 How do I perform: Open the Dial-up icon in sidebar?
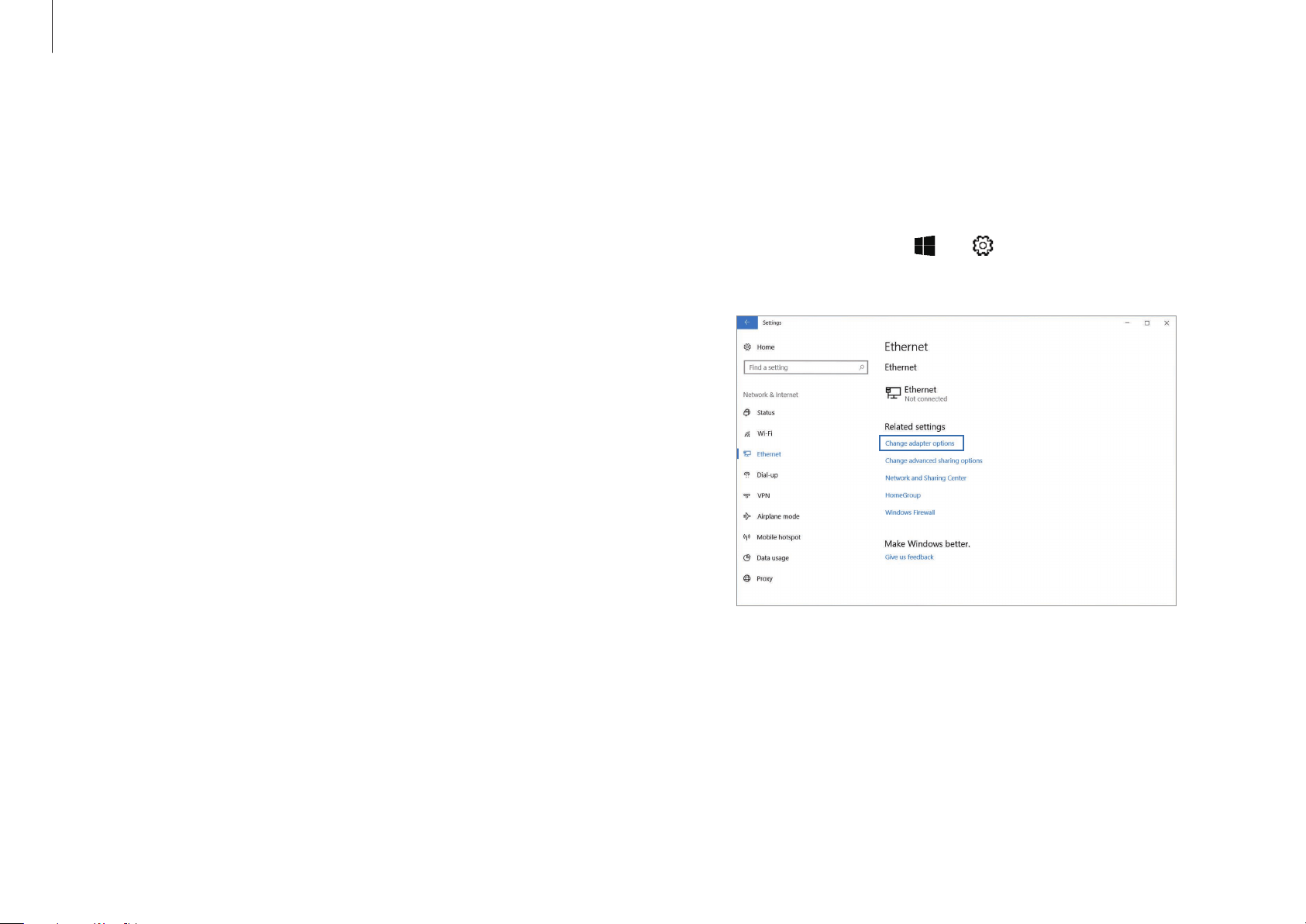(x=747, y=474)
